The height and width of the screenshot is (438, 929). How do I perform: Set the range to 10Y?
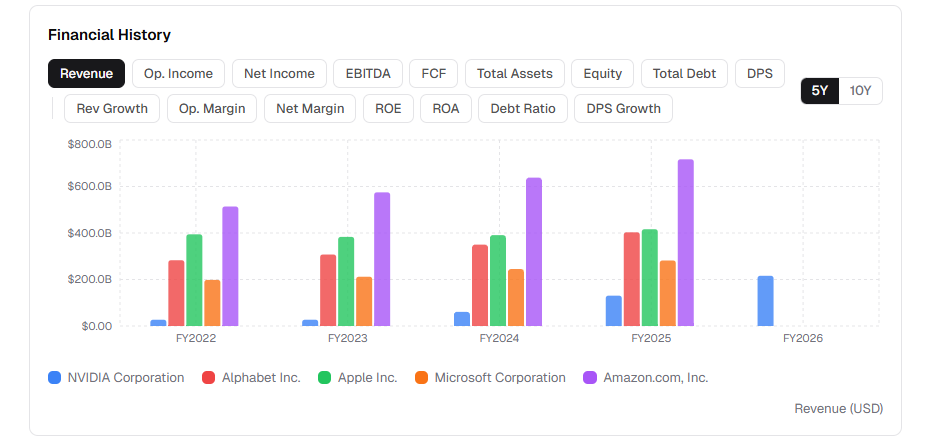[x=860, y=91]
